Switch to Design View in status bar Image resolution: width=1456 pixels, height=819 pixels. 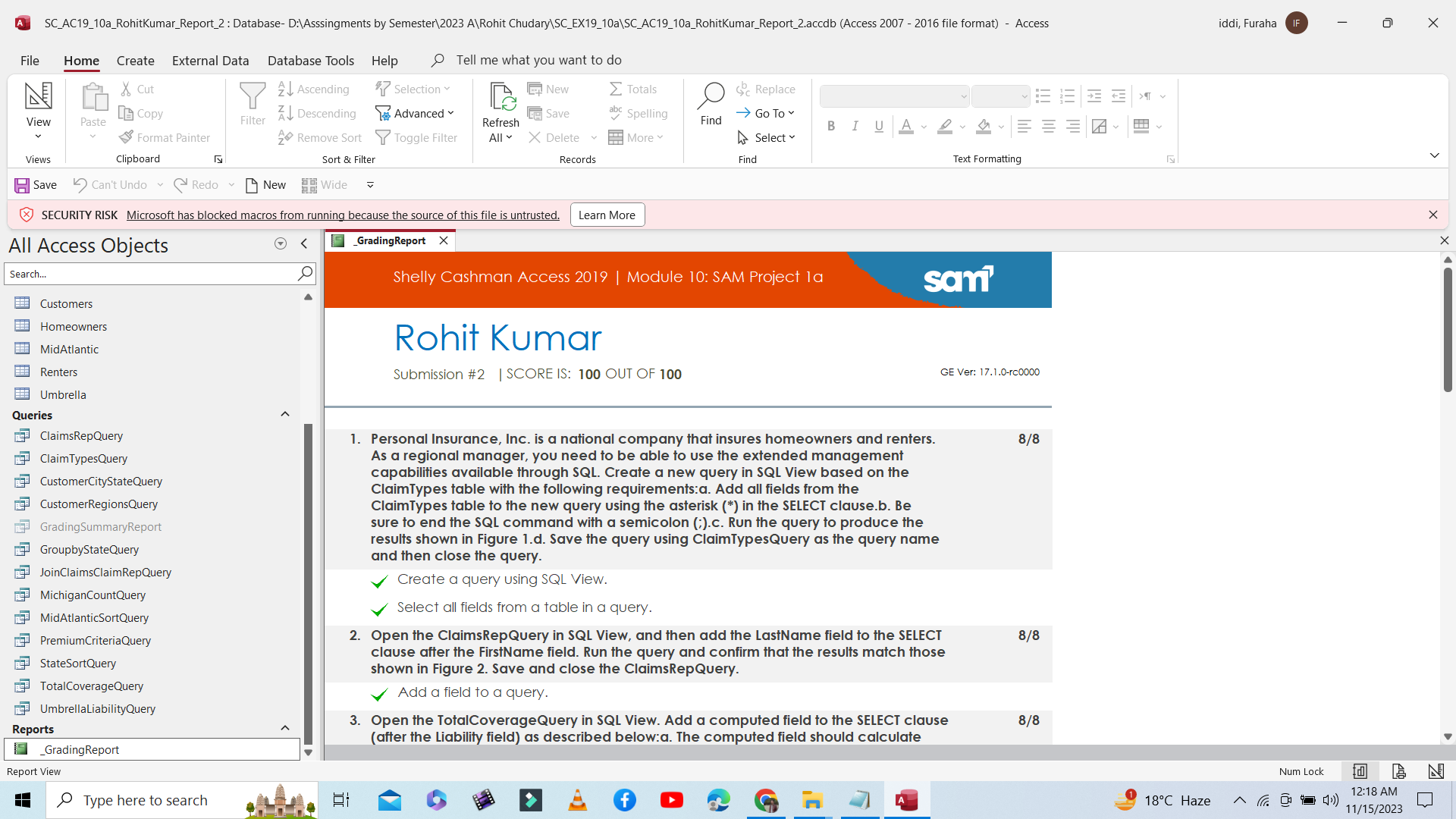(x=1436, y=771)
